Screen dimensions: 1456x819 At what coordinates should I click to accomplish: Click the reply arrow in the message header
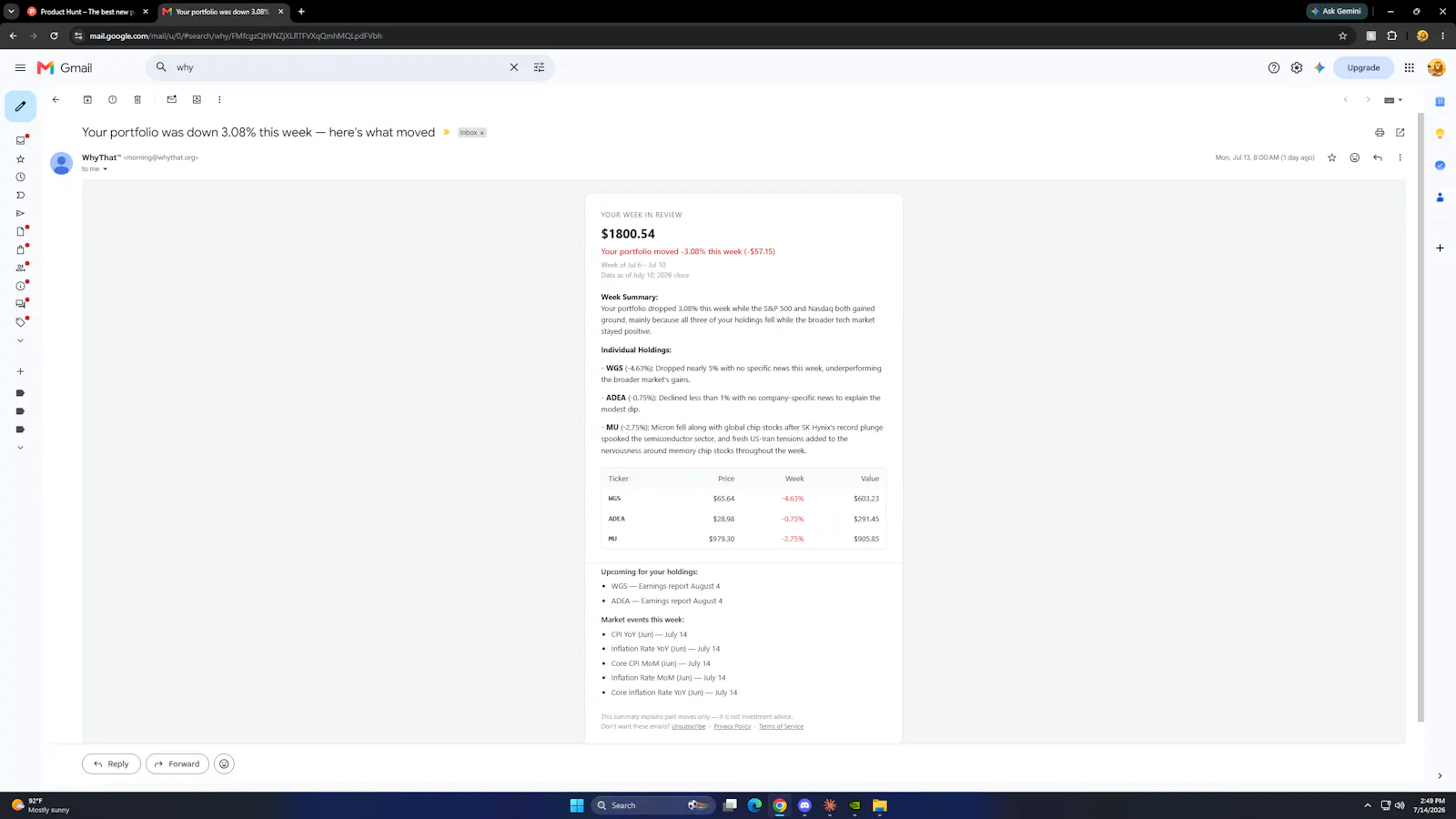[x=1378, y=157]
